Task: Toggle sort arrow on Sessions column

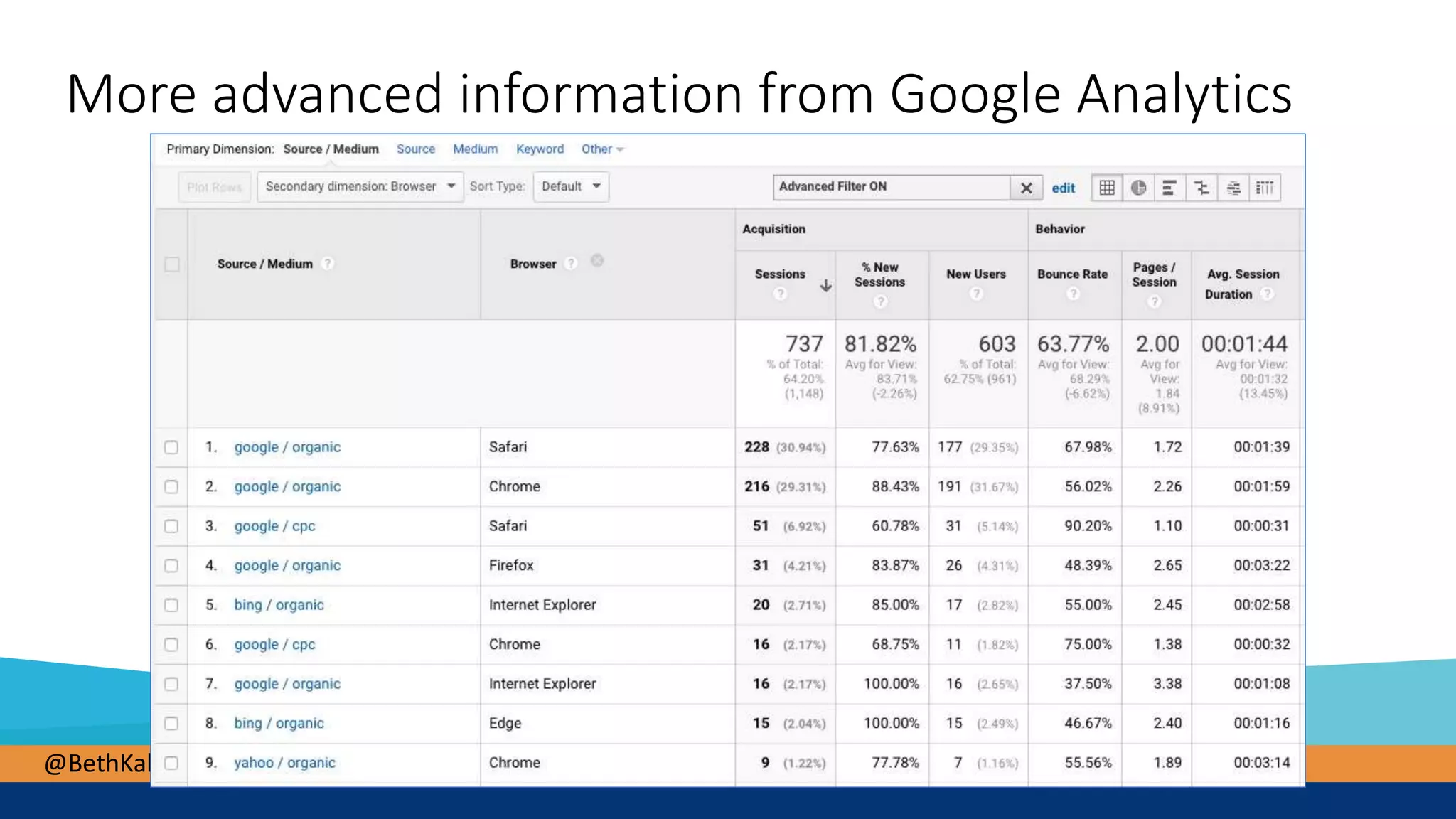Action: [x=825, y=286]
